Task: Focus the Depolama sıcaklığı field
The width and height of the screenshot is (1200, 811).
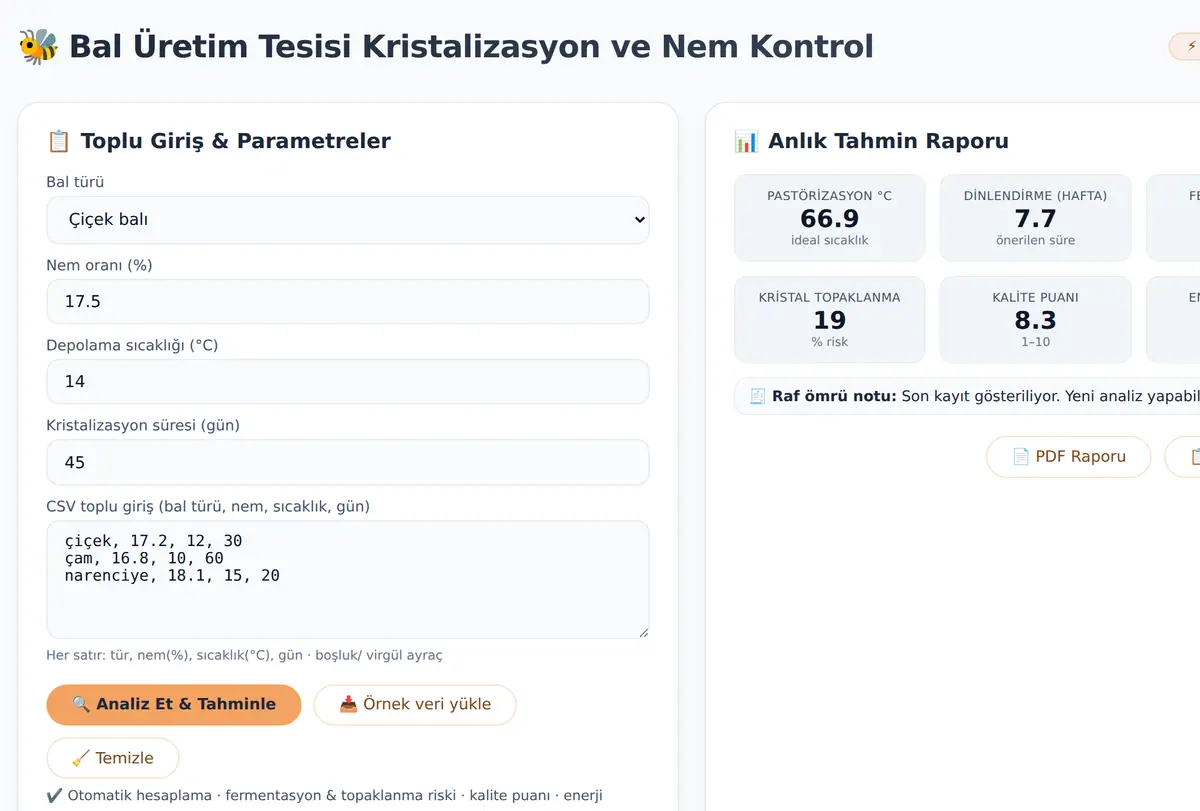Action: pos(348,381)
